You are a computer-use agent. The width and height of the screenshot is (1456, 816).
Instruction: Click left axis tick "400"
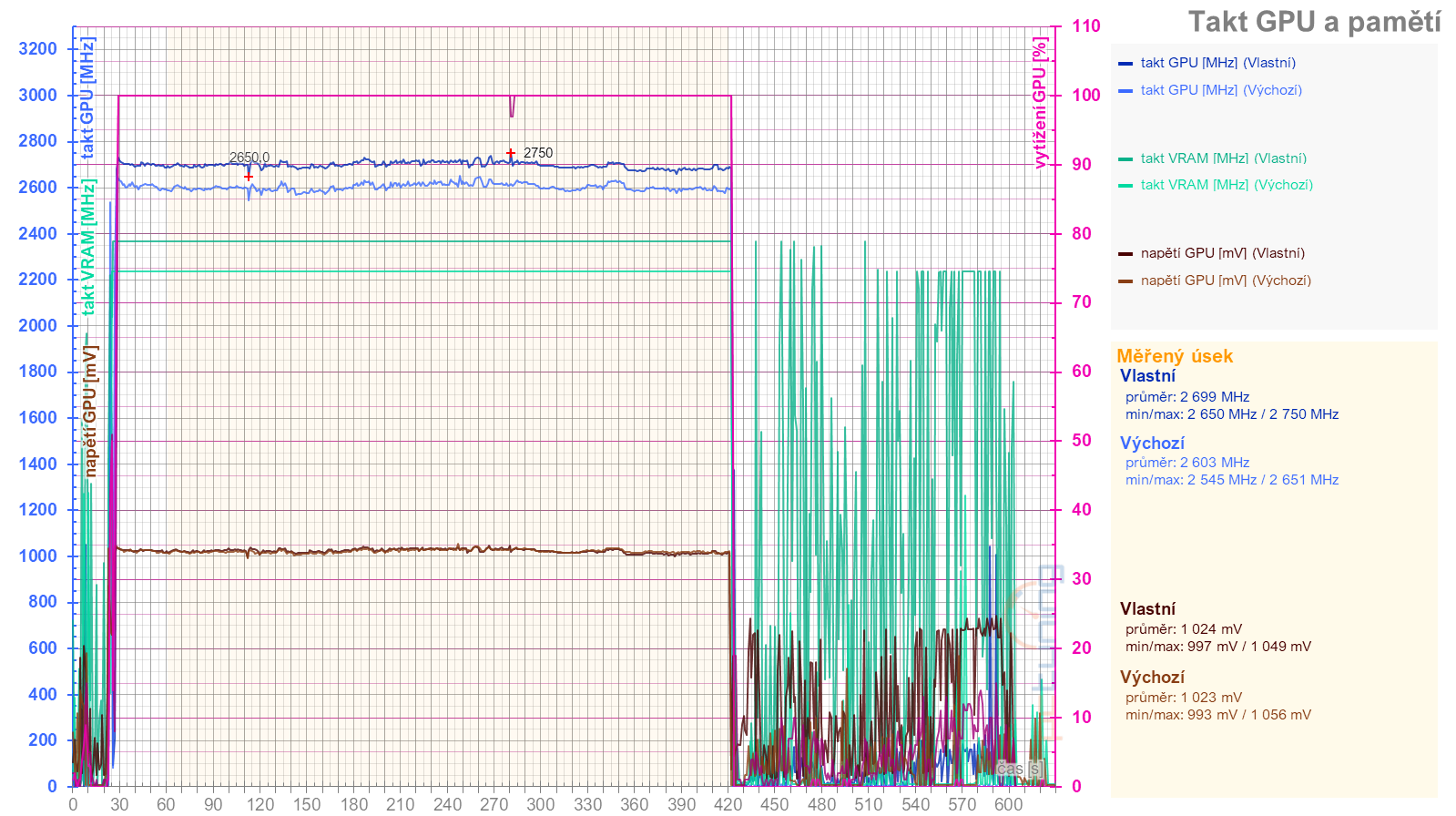pos(43,695)
